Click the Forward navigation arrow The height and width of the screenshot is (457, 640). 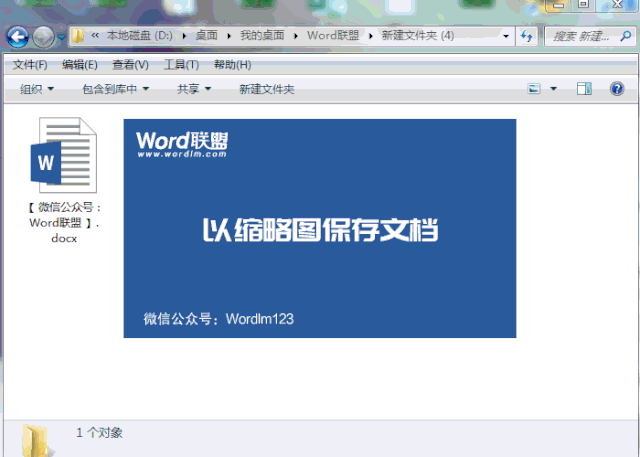click(43, 37)
